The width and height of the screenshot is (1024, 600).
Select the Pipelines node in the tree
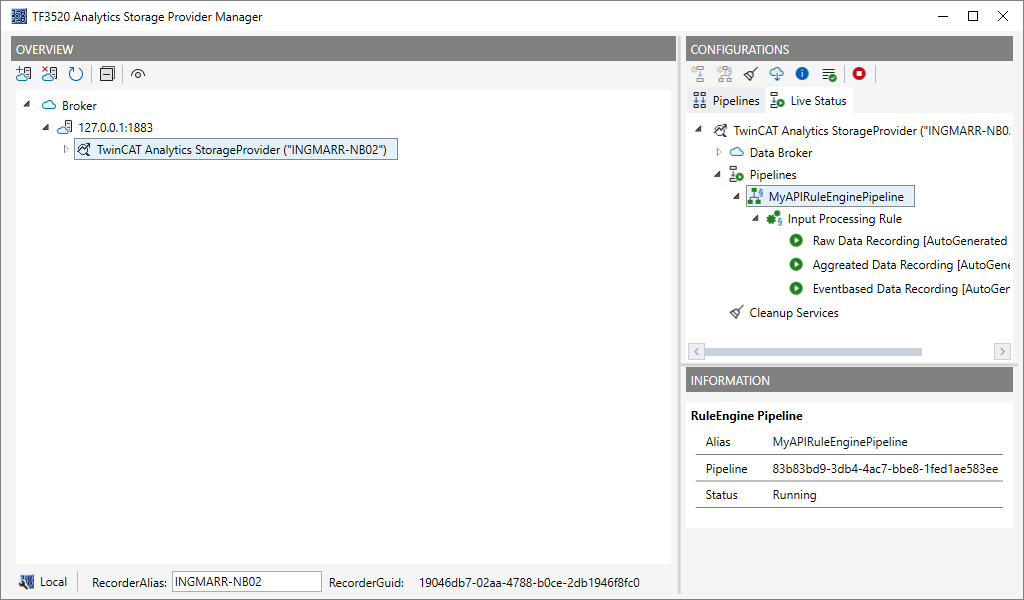coord(773,175)
